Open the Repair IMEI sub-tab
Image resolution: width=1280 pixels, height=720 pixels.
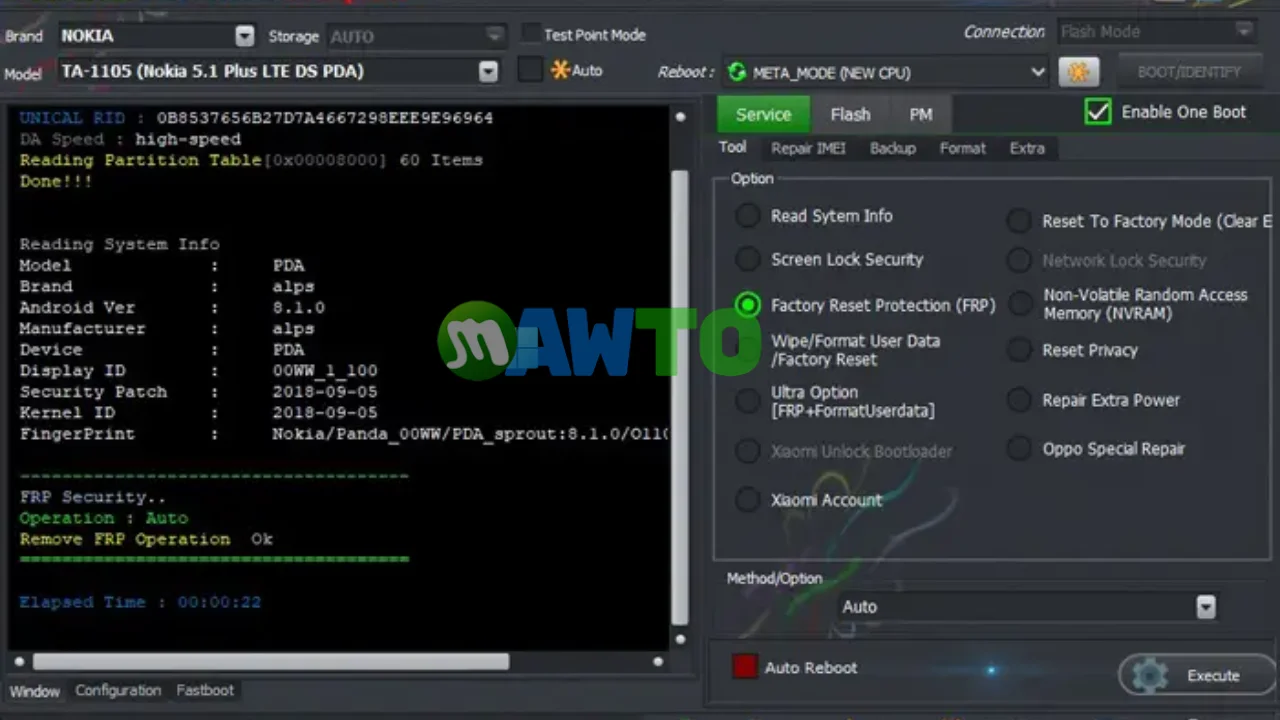808,148
